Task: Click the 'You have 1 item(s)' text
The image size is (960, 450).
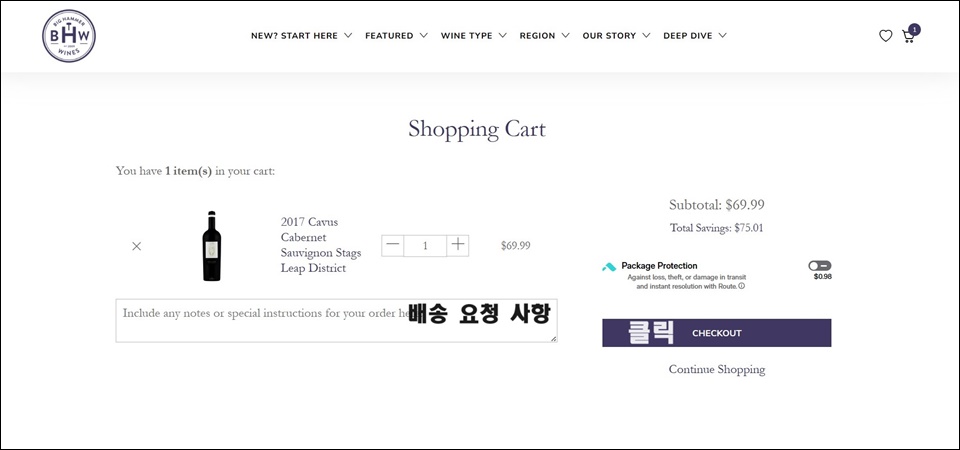Action: tap(195, 171)
